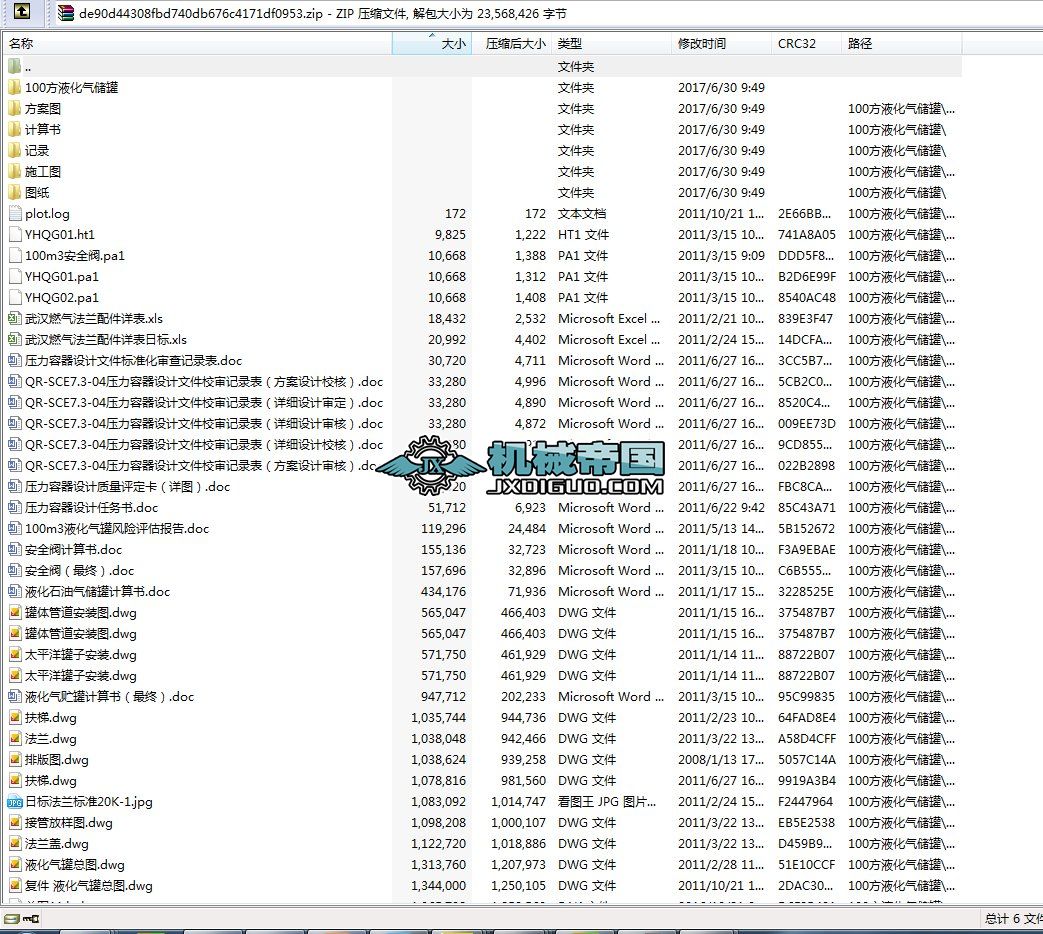1043x934 pixels.
Task: Select the 方案图 folder icon
Action: (x=15, y=108)
